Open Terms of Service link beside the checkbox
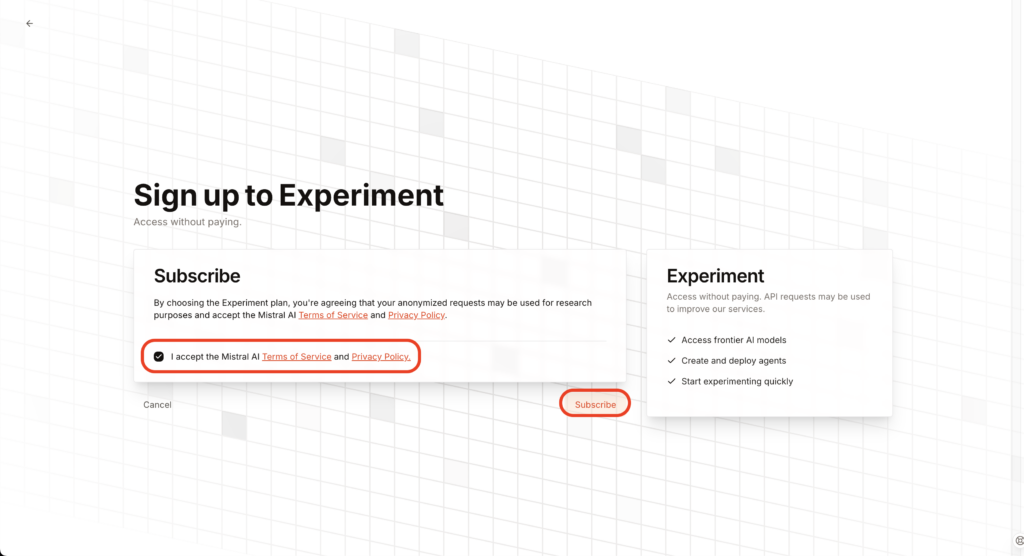1024x556 pixels. pyautogui.click(x=296, y=357)
